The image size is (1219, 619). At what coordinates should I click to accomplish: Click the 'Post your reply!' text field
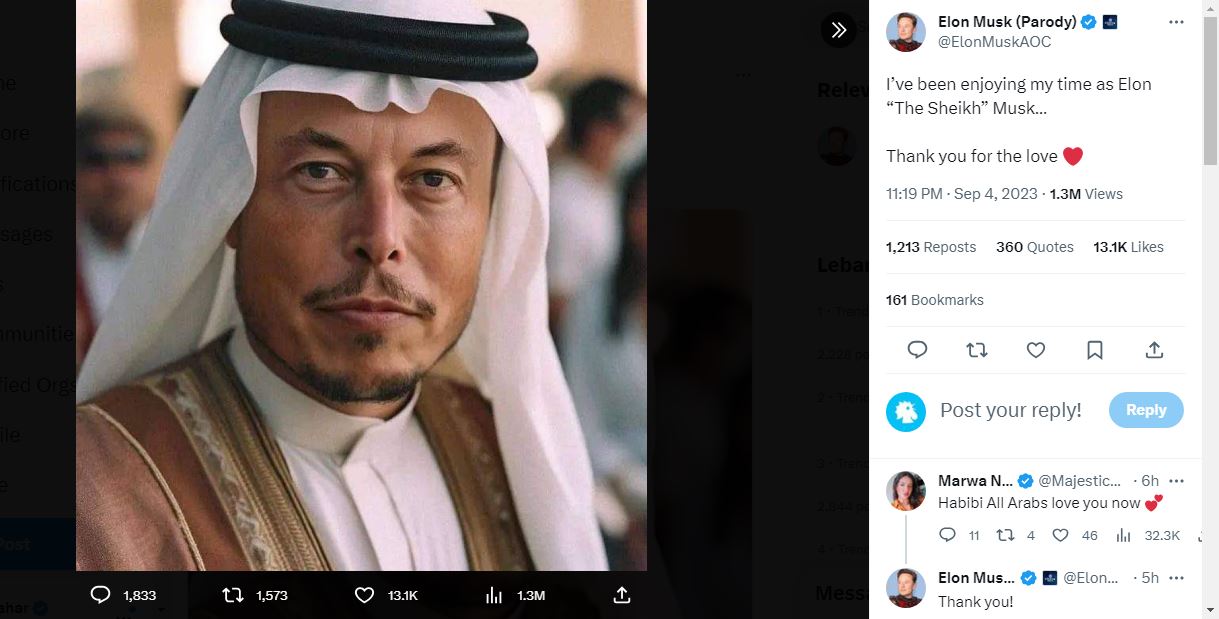(x=1011, y=410)
